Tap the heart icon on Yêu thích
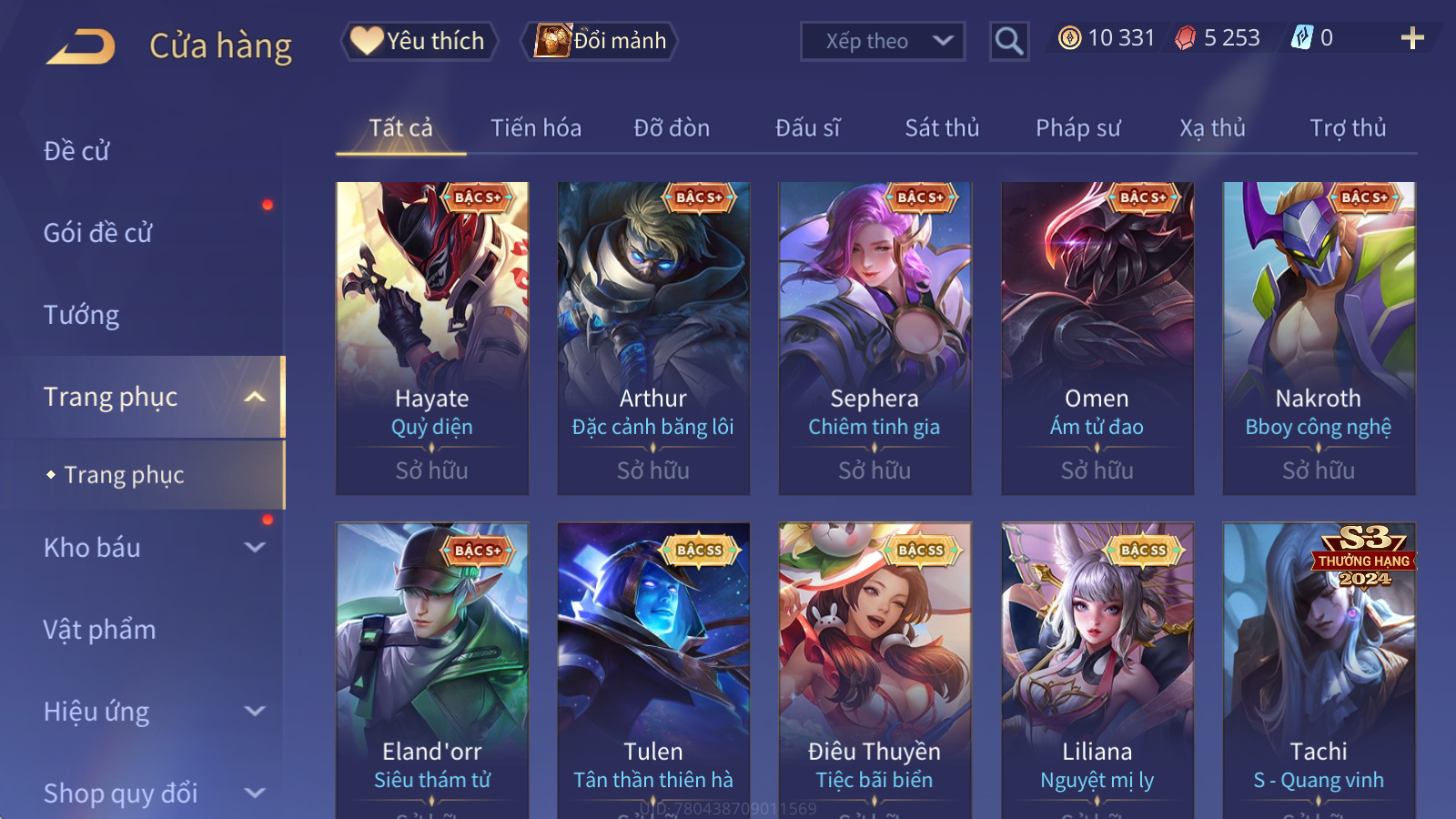The height and width of the screenshot is (819, 1456). tap(367, 40)
